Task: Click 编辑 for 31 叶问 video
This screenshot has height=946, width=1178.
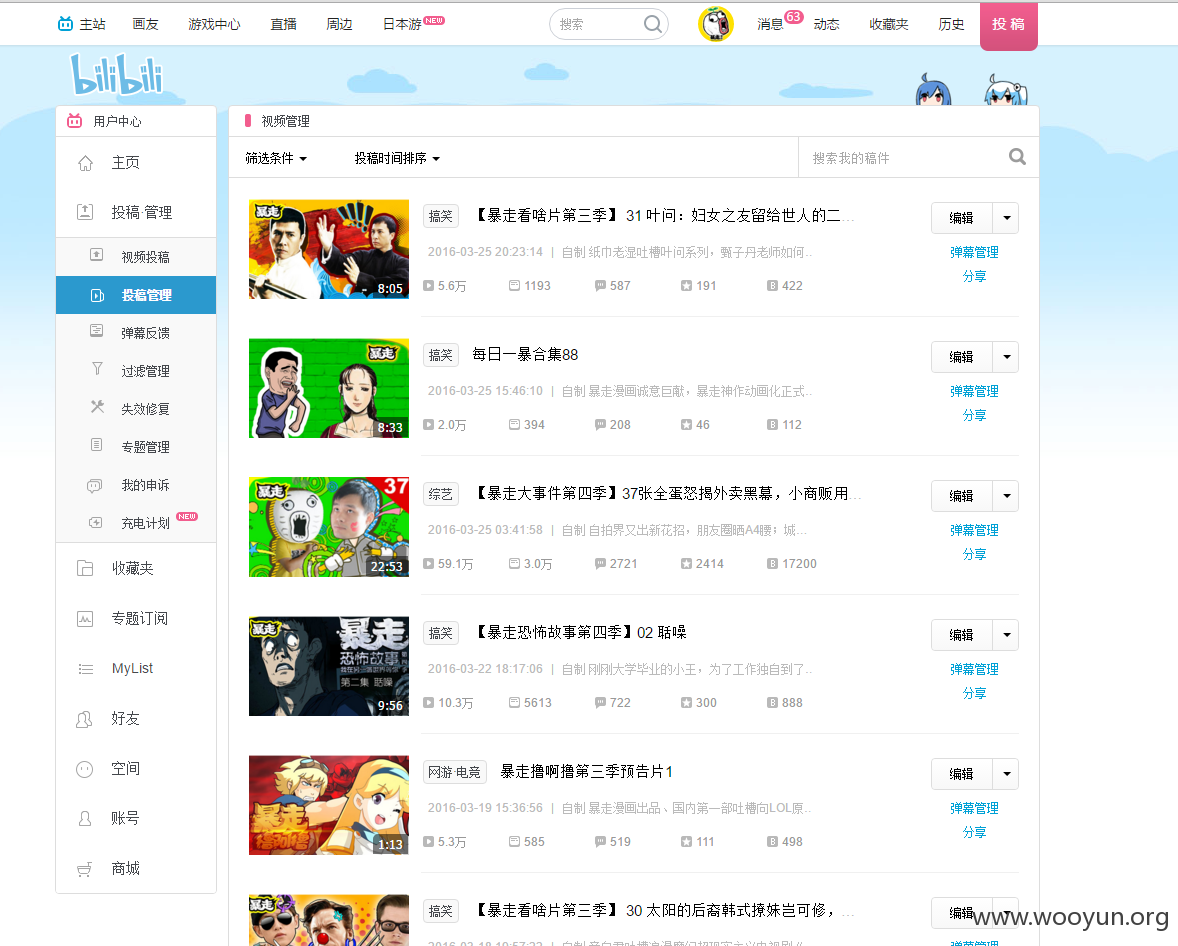Action: [962, 218]
